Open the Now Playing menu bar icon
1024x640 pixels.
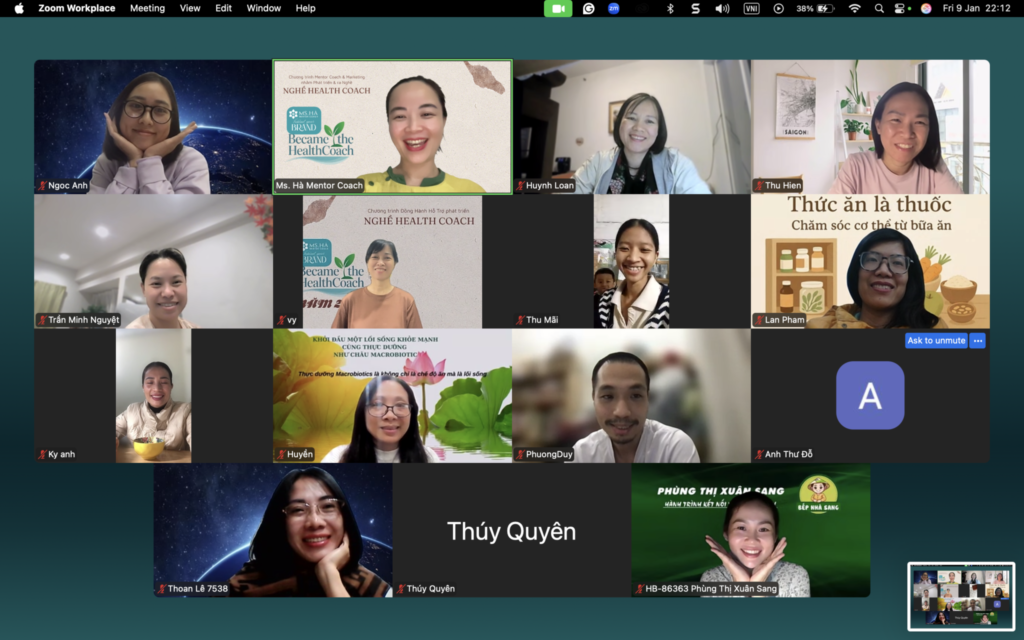[778, 8]
